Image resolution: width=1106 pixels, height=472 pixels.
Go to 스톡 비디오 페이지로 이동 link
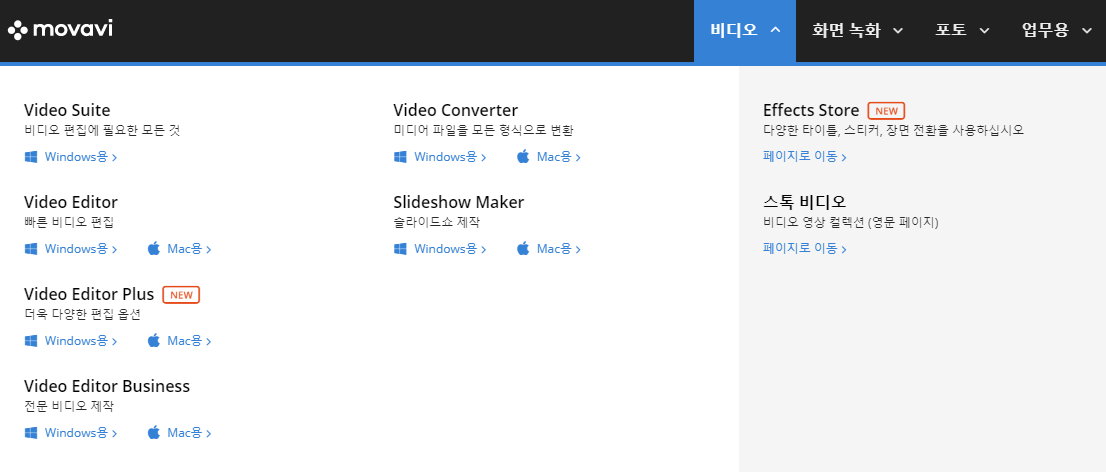pos(805,248)
